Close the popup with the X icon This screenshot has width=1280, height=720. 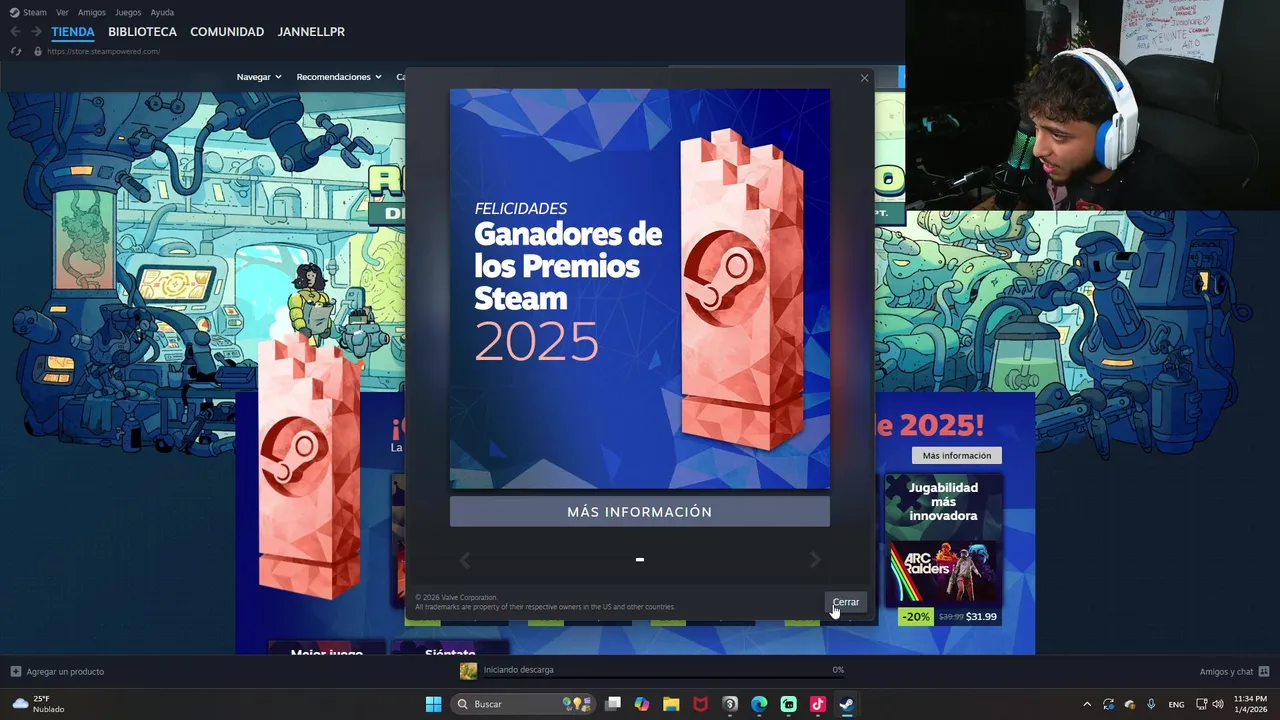[865, 78]
